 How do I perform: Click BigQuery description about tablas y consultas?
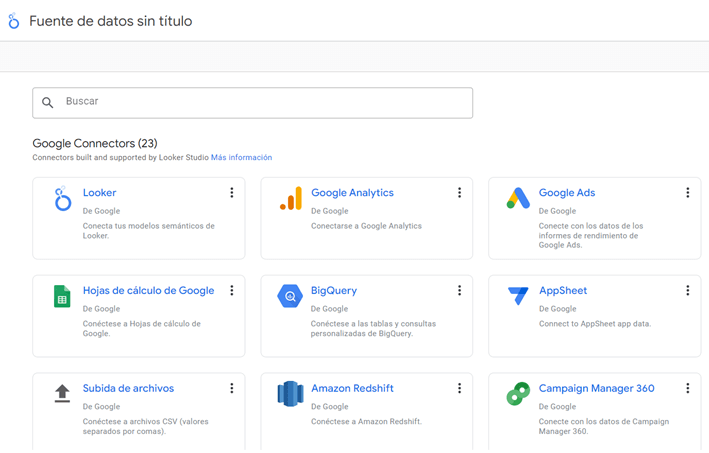click(x=373, y=329)
